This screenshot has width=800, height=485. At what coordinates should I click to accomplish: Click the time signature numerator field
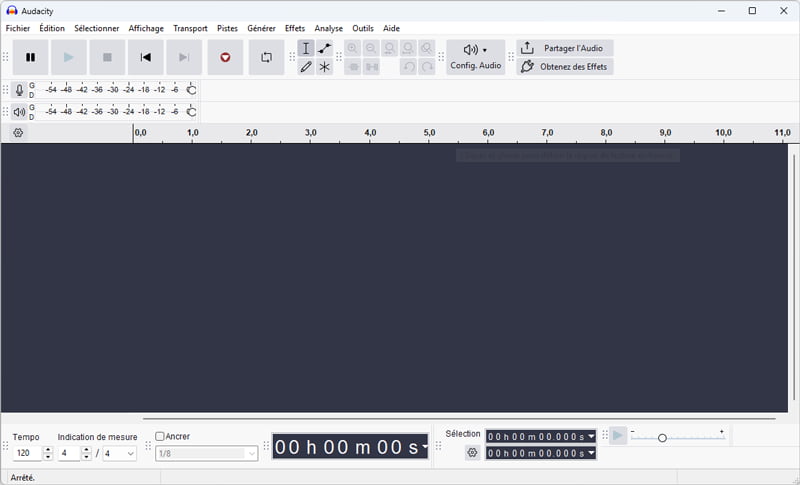click(x=69, y=453)
